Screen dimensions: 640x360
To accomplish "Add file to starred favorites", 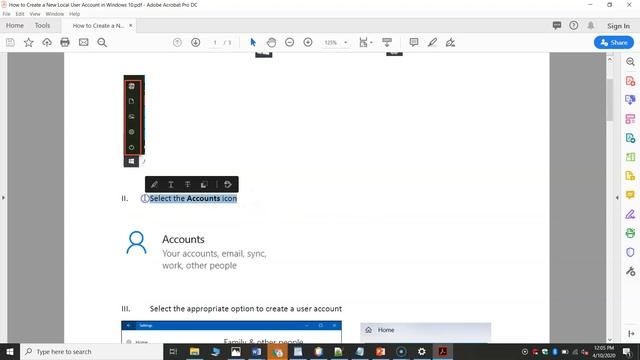I will point(29,42).
